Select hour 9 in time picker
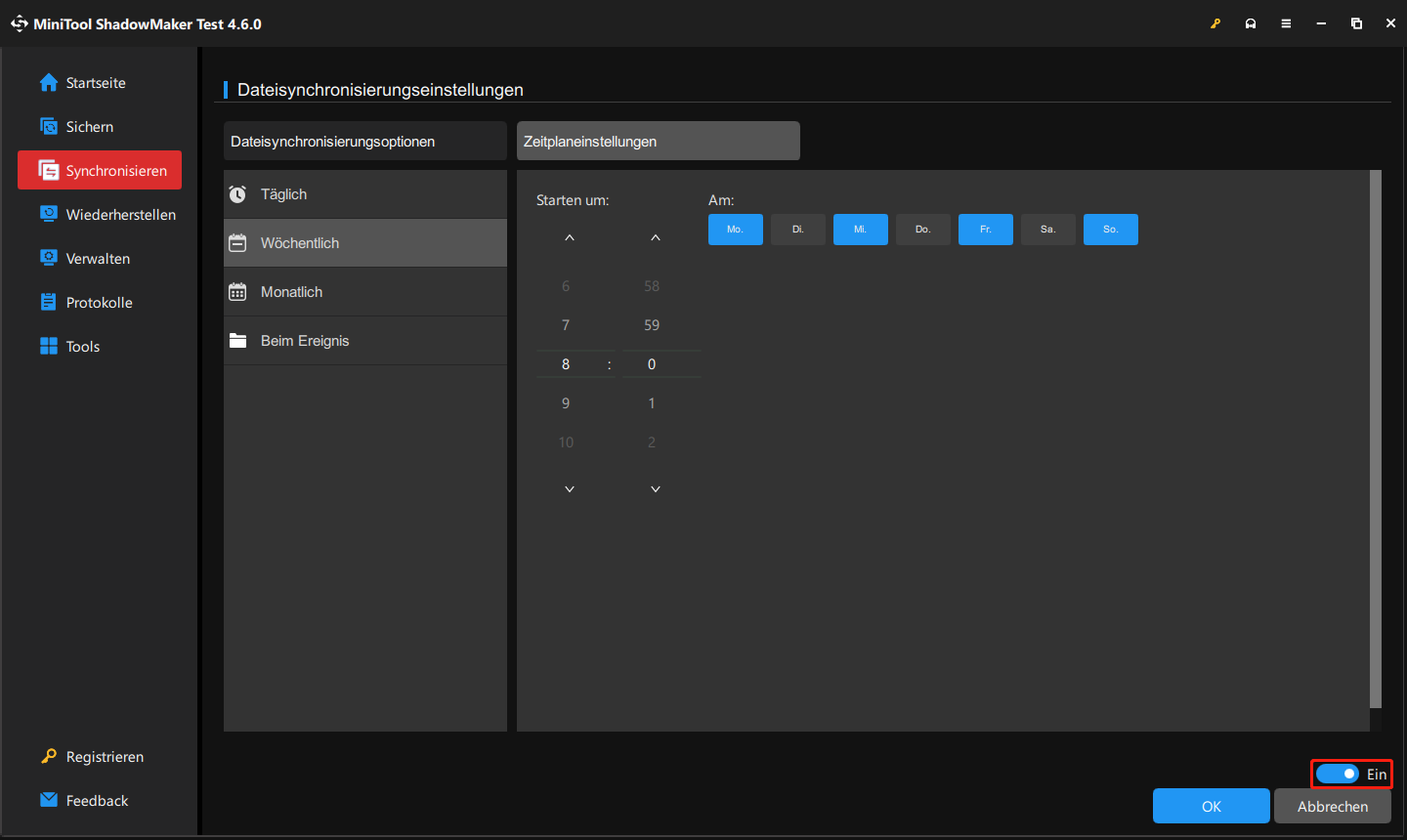This screenshot has height=840, width=1407. [x=566, y=403]
